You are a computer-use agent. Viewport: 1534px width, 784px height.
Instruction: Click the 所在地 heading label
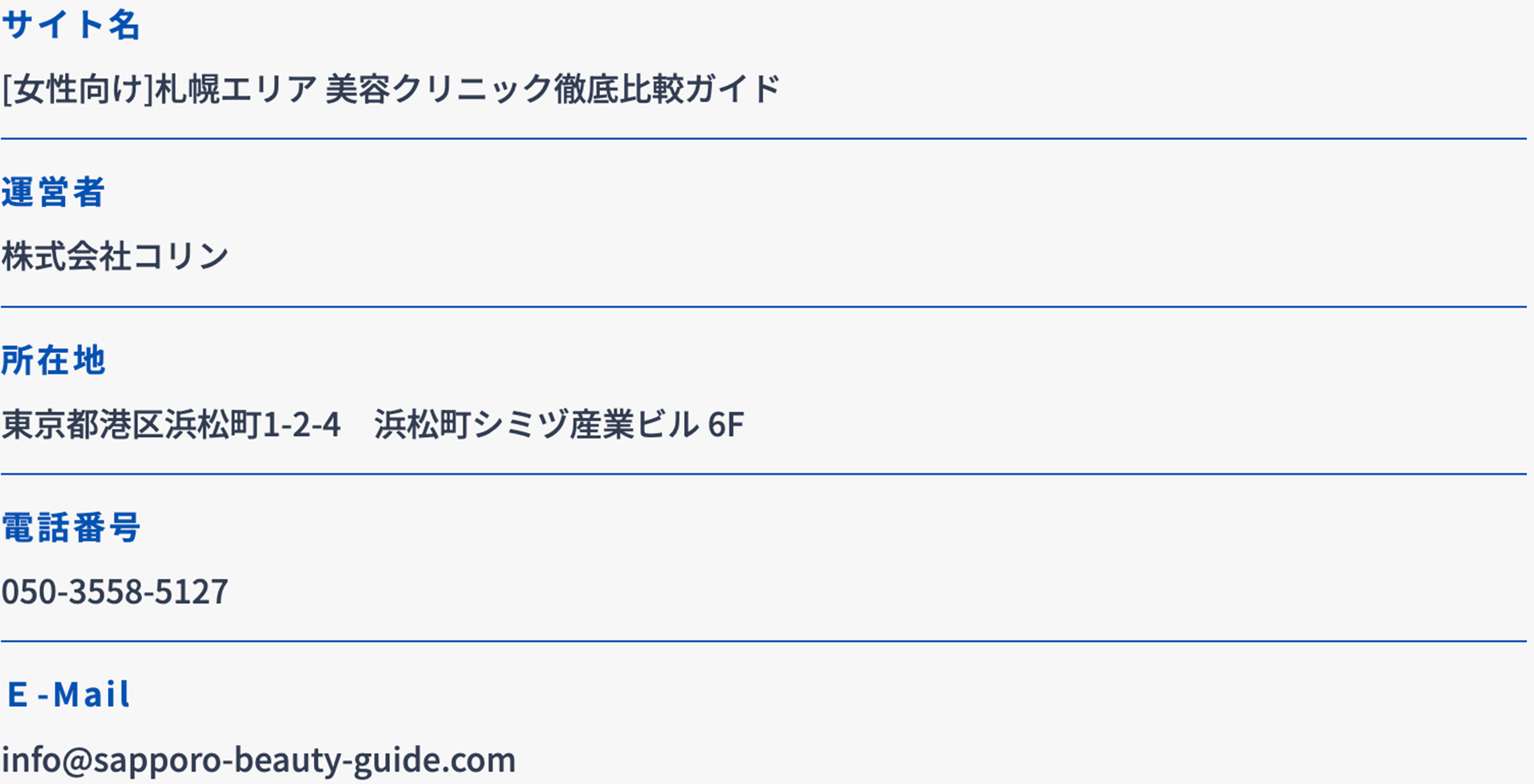click(53, 360)
